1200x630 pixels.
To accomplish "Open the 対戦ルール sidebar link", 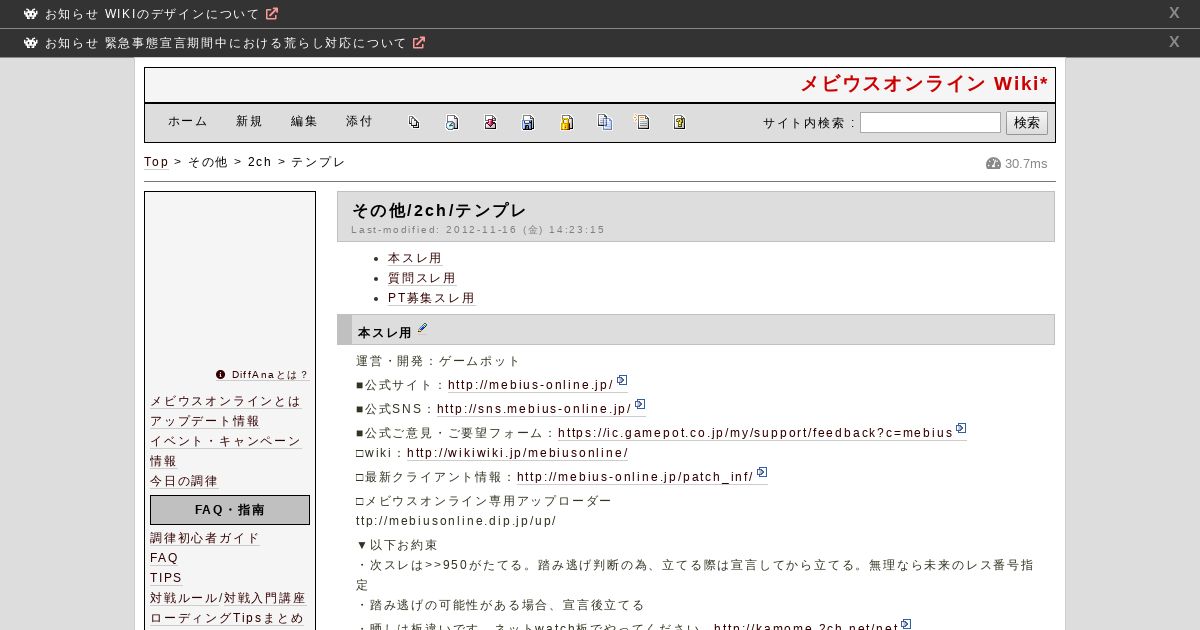I will click(x=184, y=598).
